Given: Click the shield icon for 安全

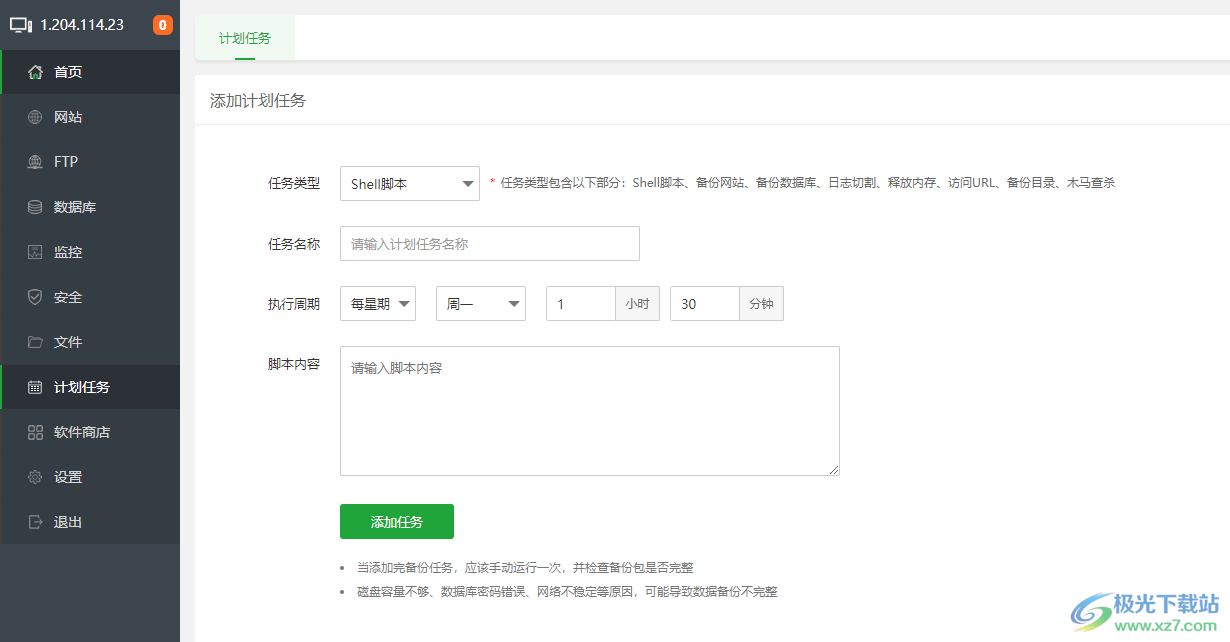Looking at the screenshot, I should click(35, 297).
